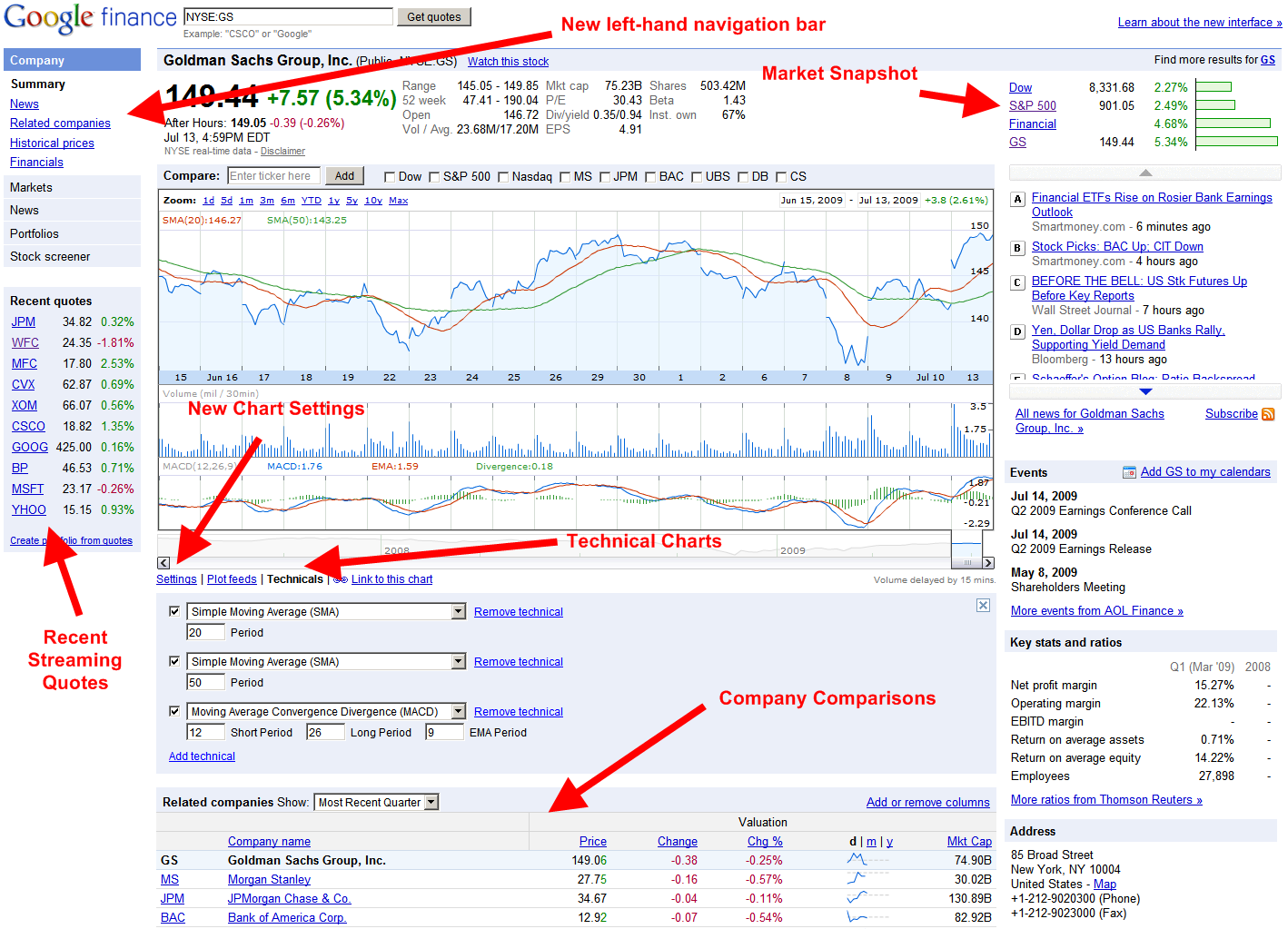Click the Get quotes button
The height and width of the screenshot is (929, 1288).
(x=434, y=16)
